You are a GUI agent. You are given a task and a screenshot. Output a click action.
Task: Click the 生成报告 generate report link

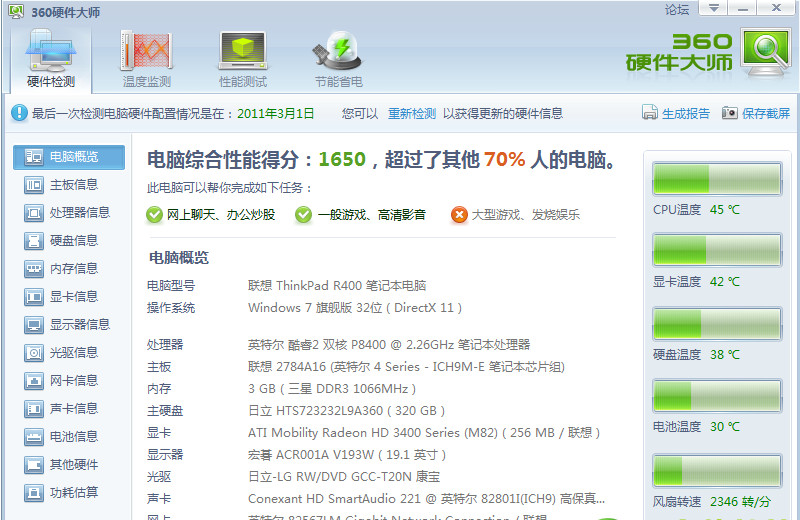(686, 113)
